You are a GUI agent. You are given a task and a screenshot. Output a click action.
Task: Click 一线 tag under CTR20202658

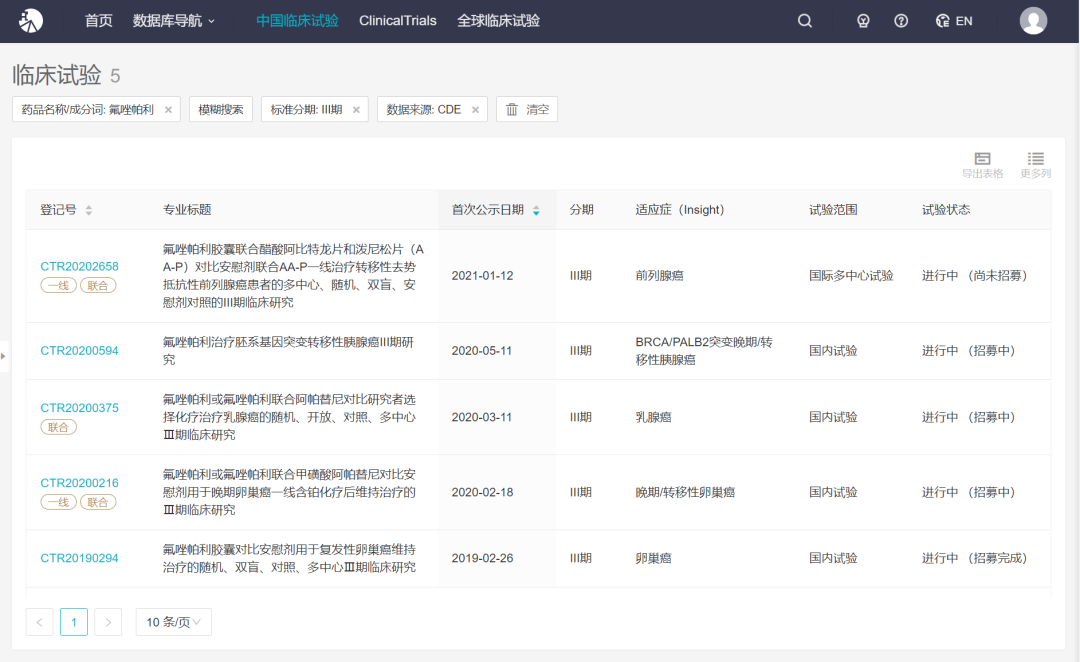point(59,285)
